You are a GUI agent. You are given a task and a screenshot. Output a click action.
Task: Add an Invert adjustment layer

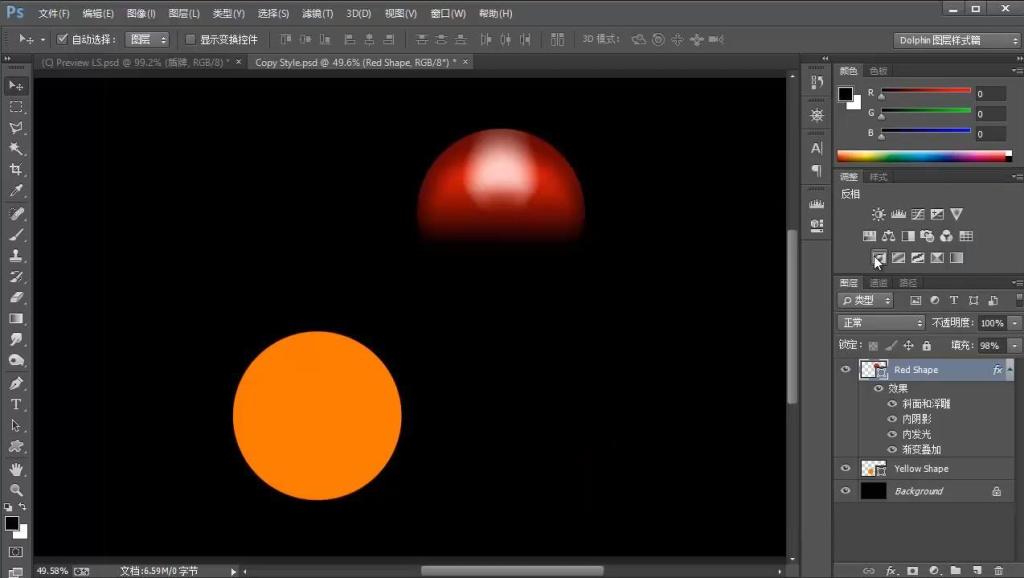click(879, 258)
